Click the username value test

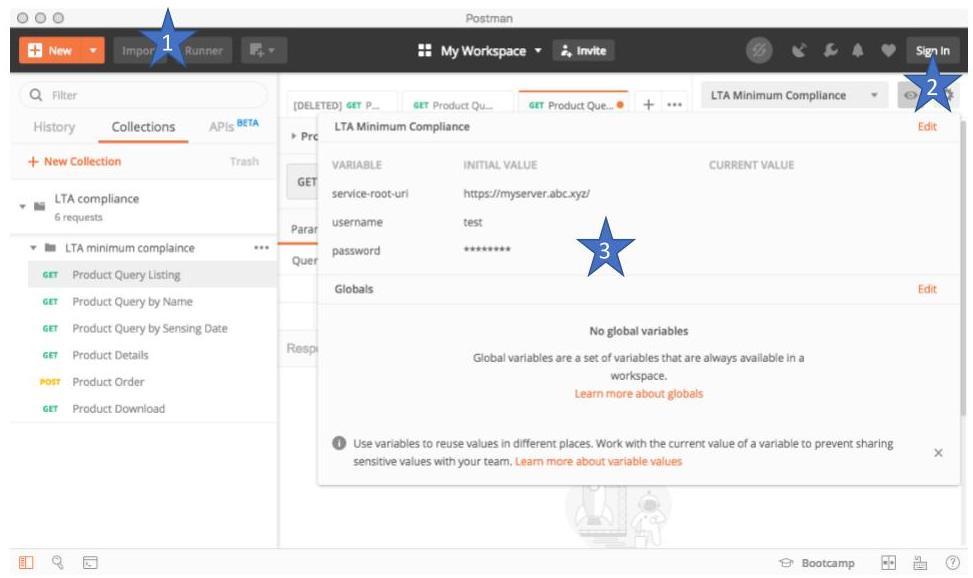point(473,222)
